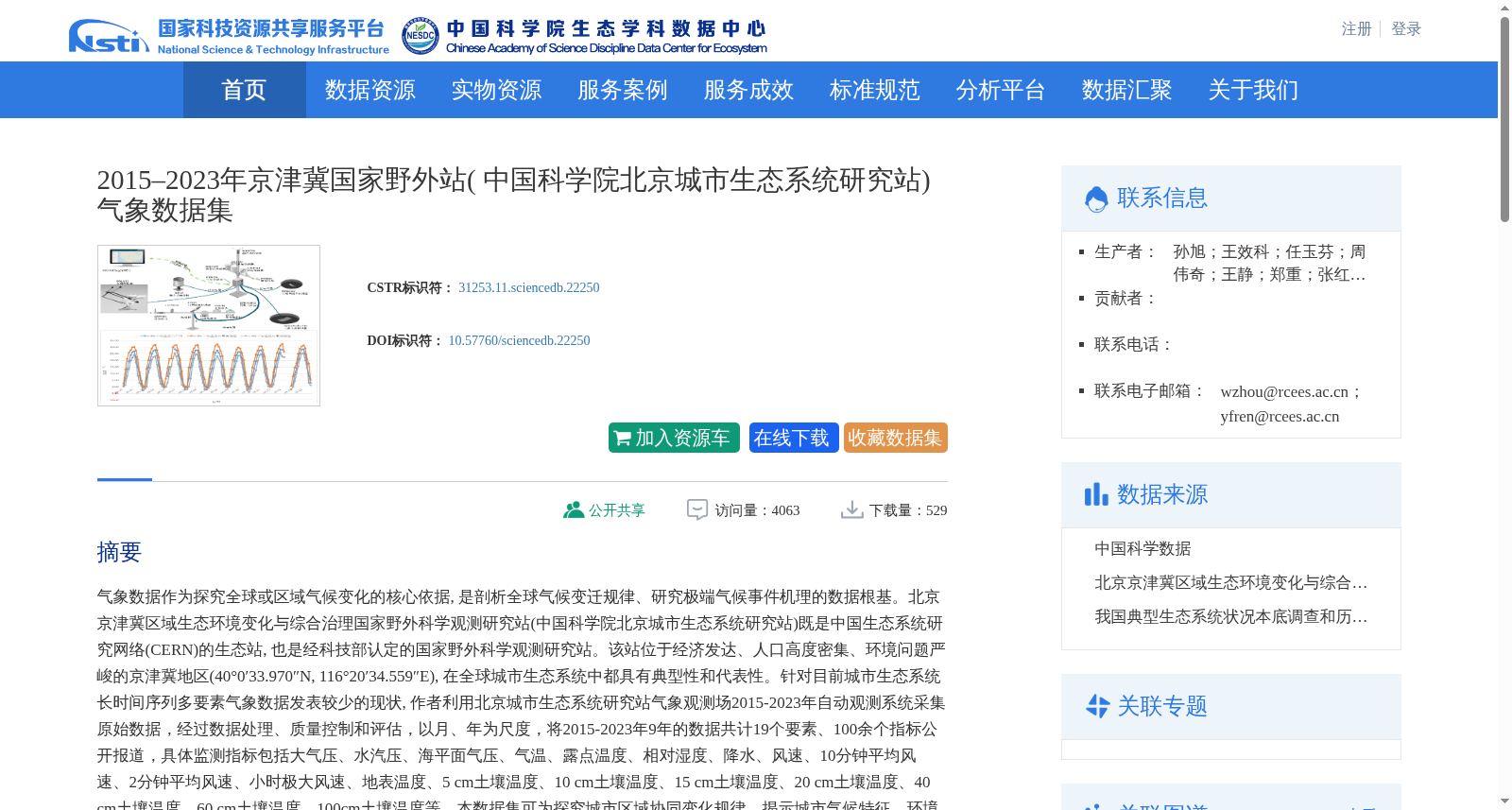
Task: Click the 联系信息 panel heading
Action: tap(1162, 198)
